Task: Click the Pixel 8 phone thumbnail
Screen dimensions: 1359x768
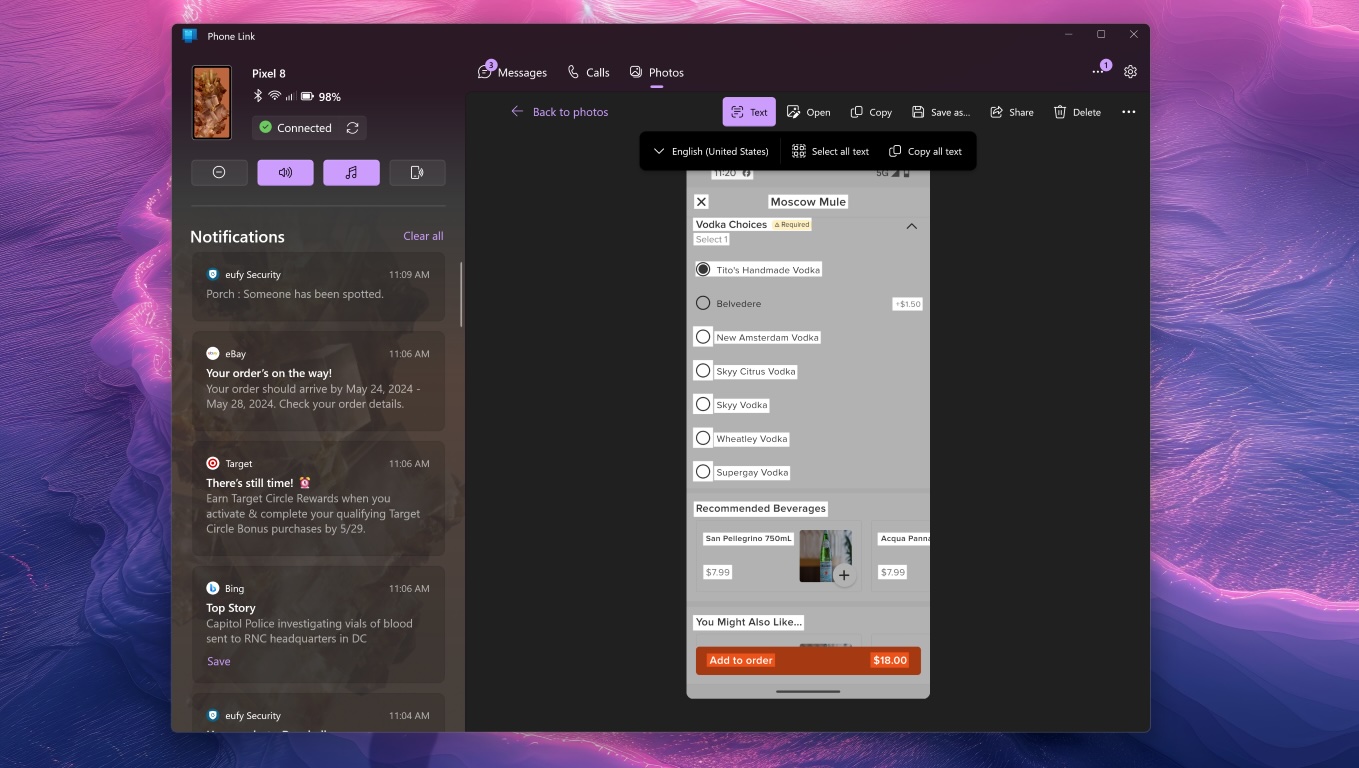Action: pyautogui.click(x=212, y=102)
